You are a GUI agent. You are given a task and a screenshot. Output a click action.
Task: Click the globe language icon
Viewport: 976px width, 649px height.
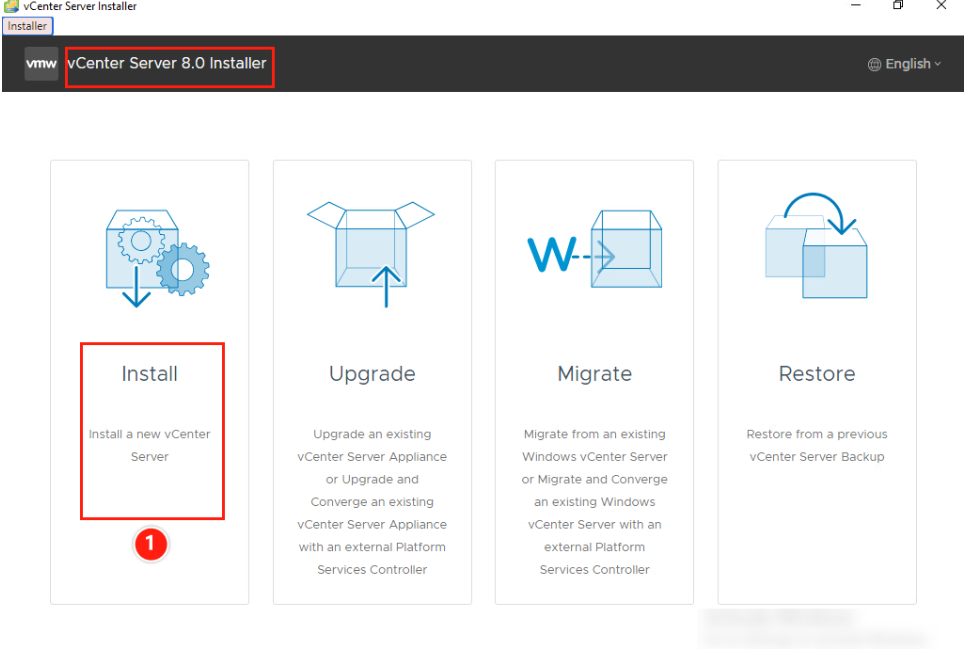coord(874,63)
